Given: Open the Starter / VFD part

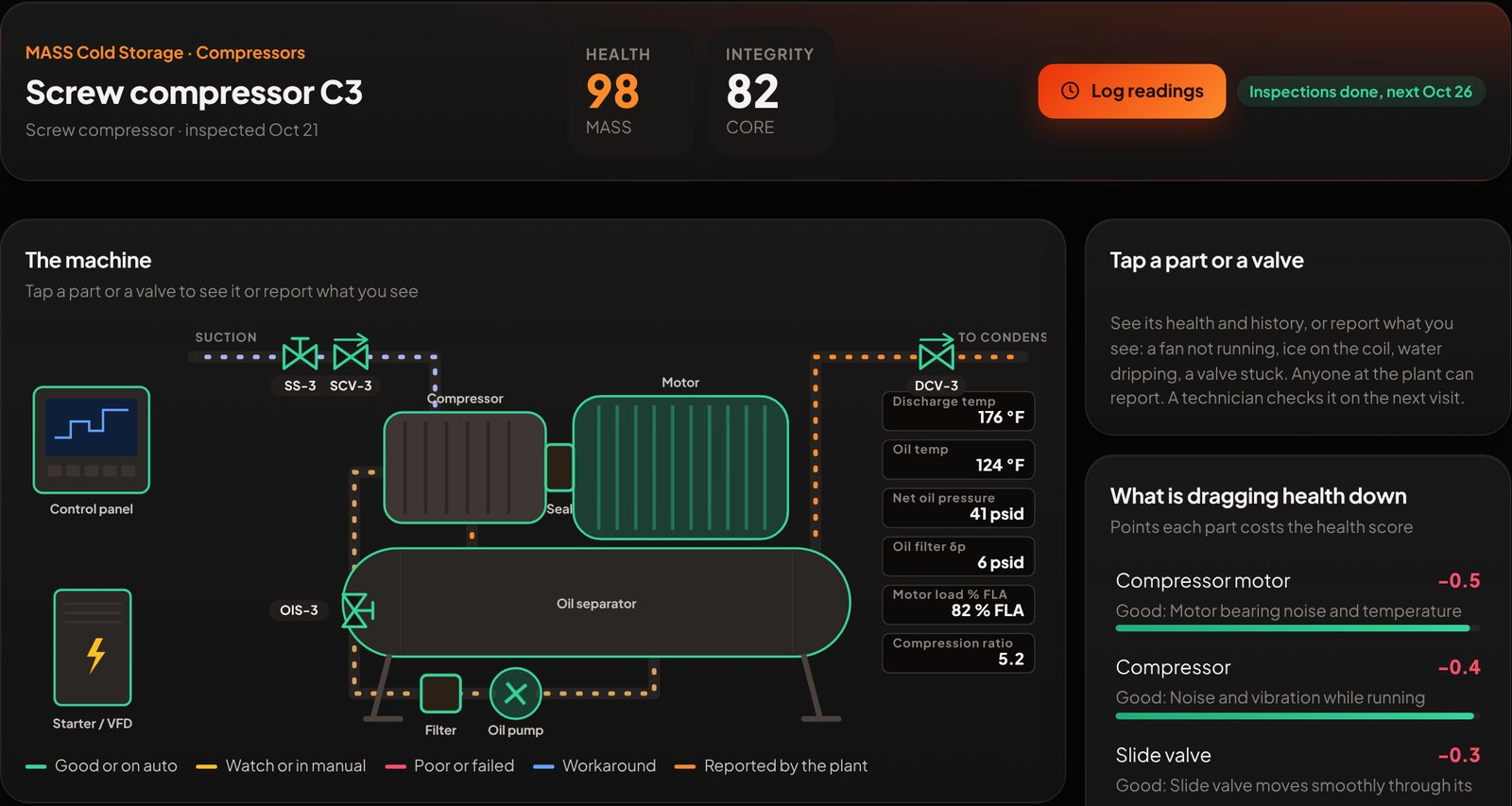Looking at the screenshot, I should pyautogui.click(x=93, y=647).
